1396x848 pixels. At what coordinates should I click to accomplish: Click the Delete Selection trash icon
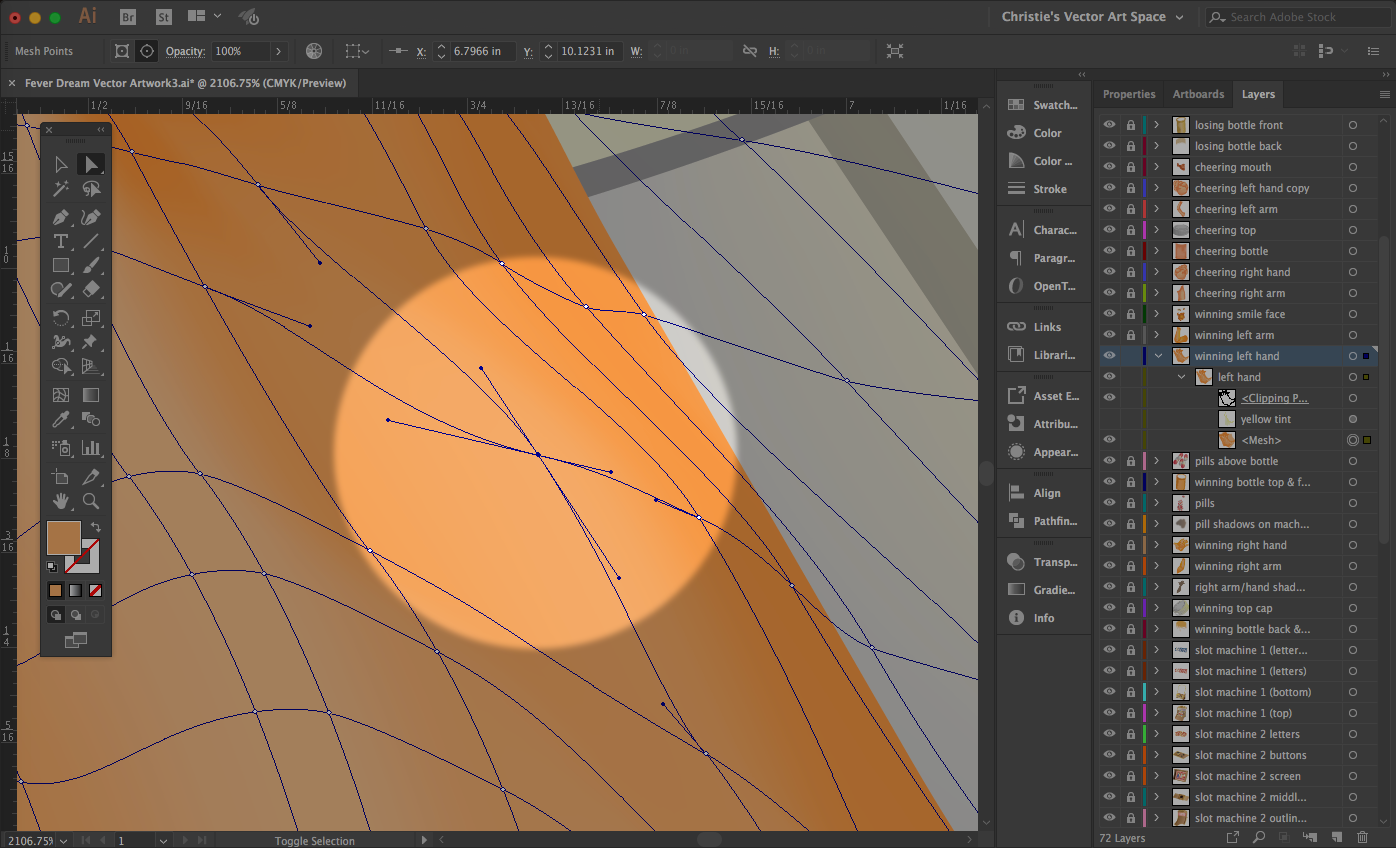click(1362, 837)
